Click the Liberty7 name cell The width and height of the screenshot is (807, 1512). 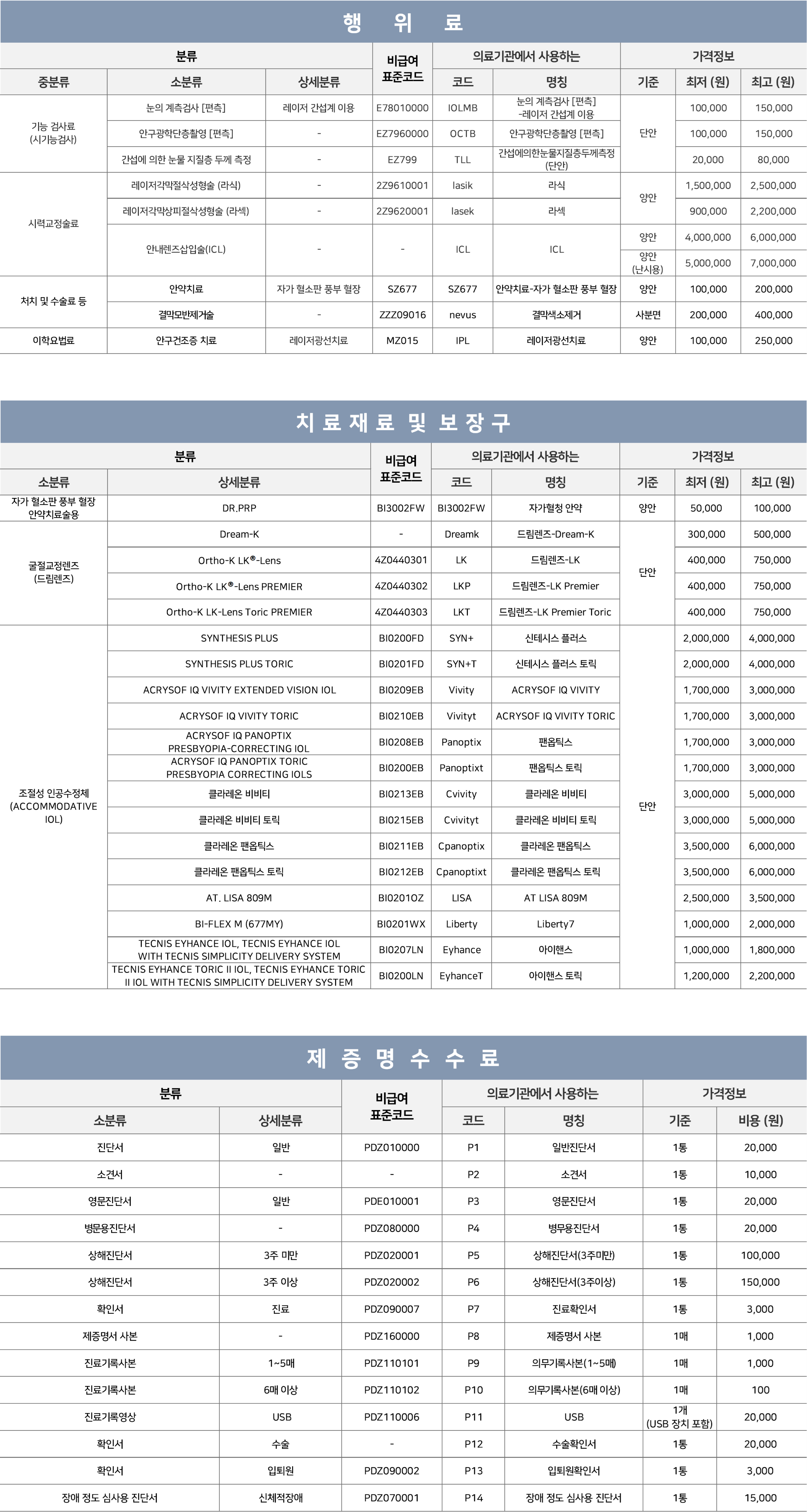click(556, 924)
